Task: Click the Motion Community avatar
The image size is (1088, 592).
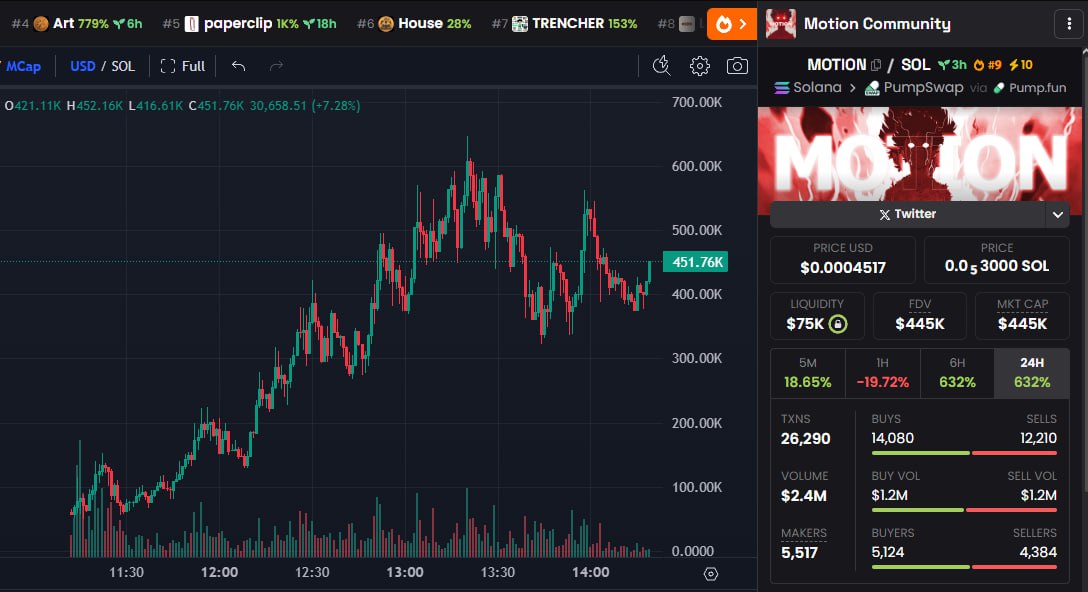Action: click(x=781, y=24)
